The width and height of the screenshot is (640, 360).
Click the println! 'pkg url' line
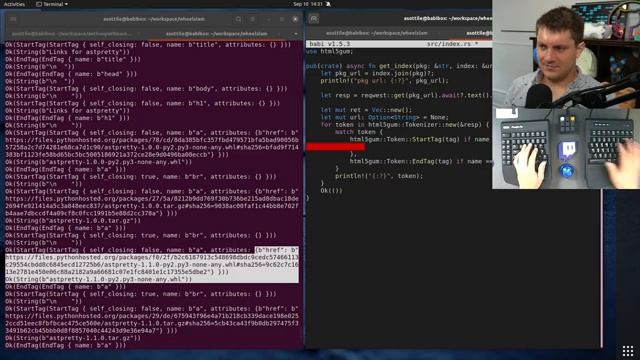tap(384, 81)
